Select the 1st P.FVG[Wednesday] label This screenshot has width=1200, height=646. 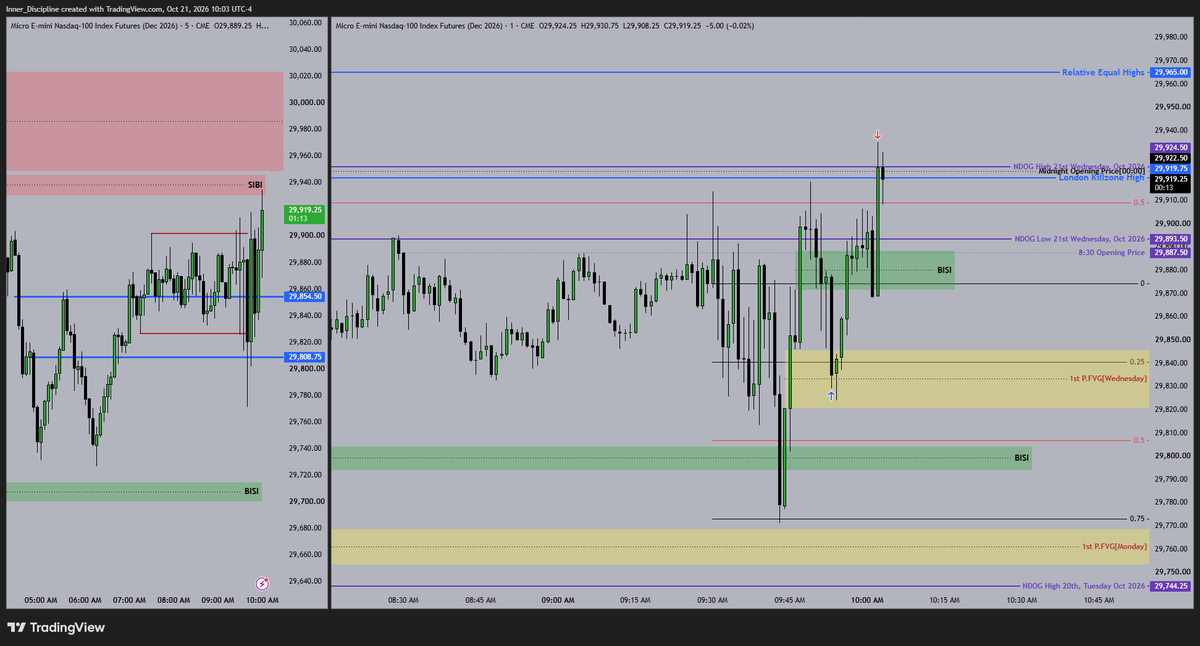coord(1106,378)
